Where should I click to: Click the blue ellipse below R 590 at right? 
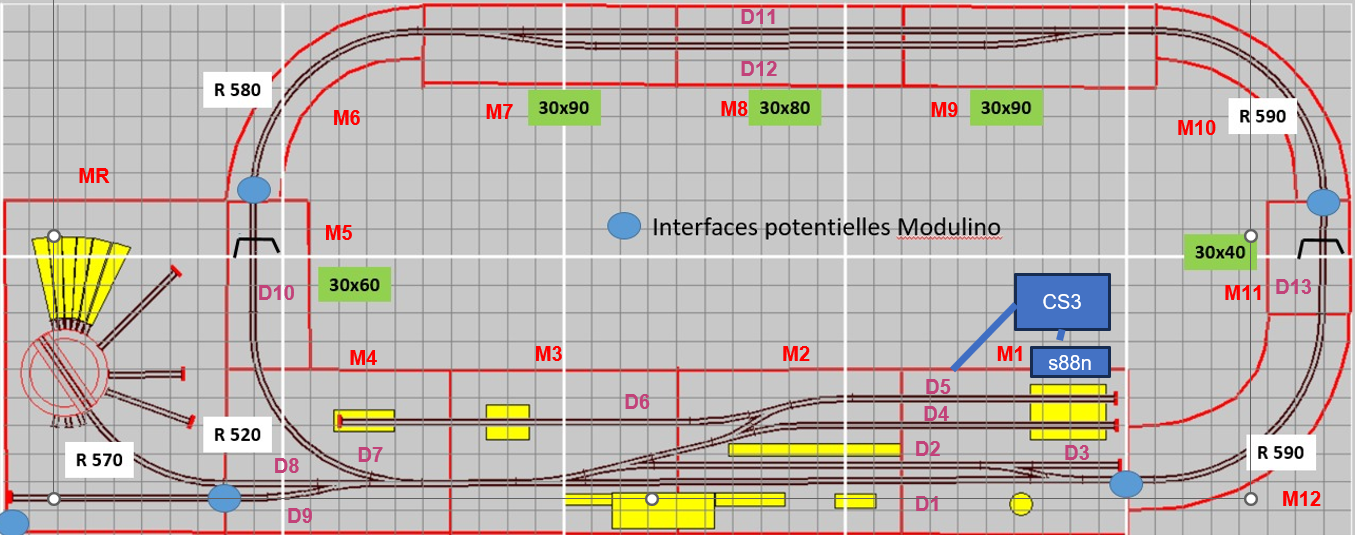[x=1323, y=202]
